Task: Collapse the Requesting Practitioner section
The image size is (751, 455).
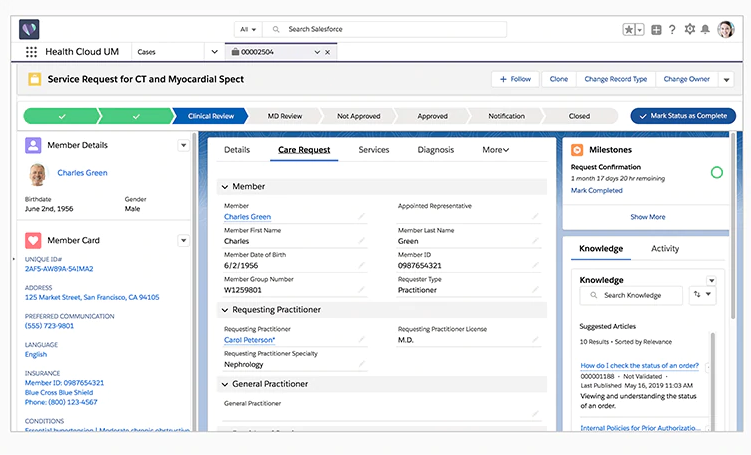Action: point(225,310)
